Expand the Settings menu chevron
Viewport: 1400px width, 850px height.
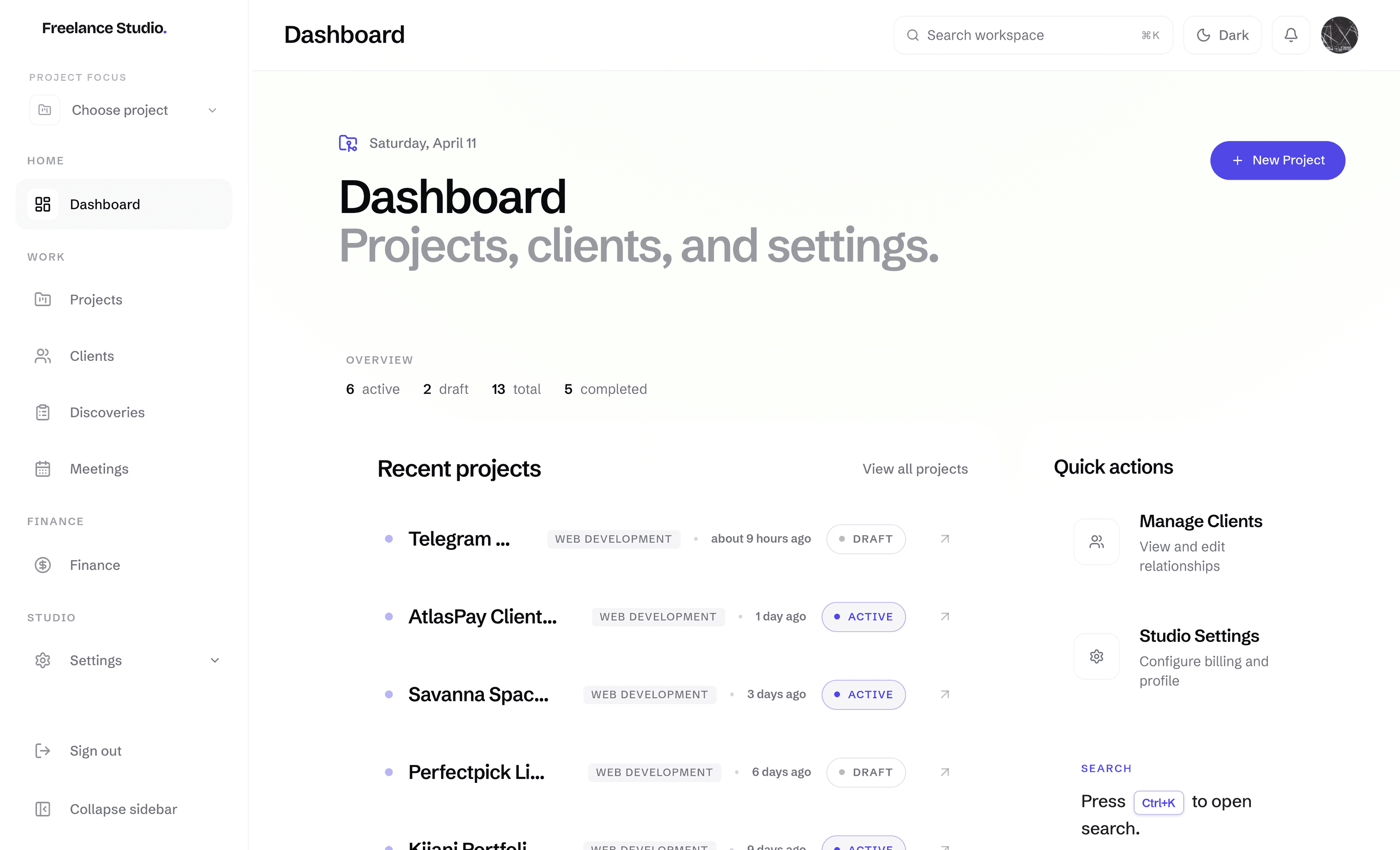214,660
